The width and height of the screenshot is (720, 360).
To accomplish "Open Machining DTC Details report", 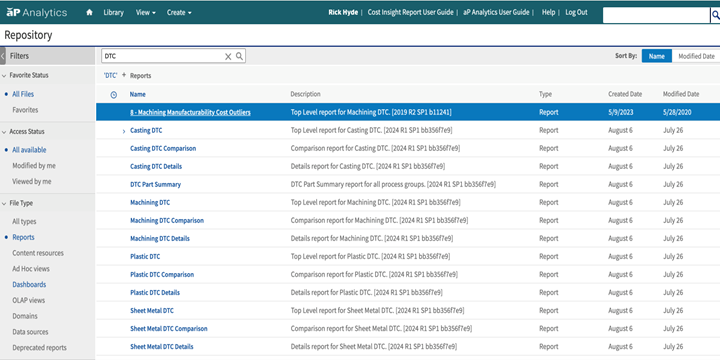I will [x=160, y=238].
